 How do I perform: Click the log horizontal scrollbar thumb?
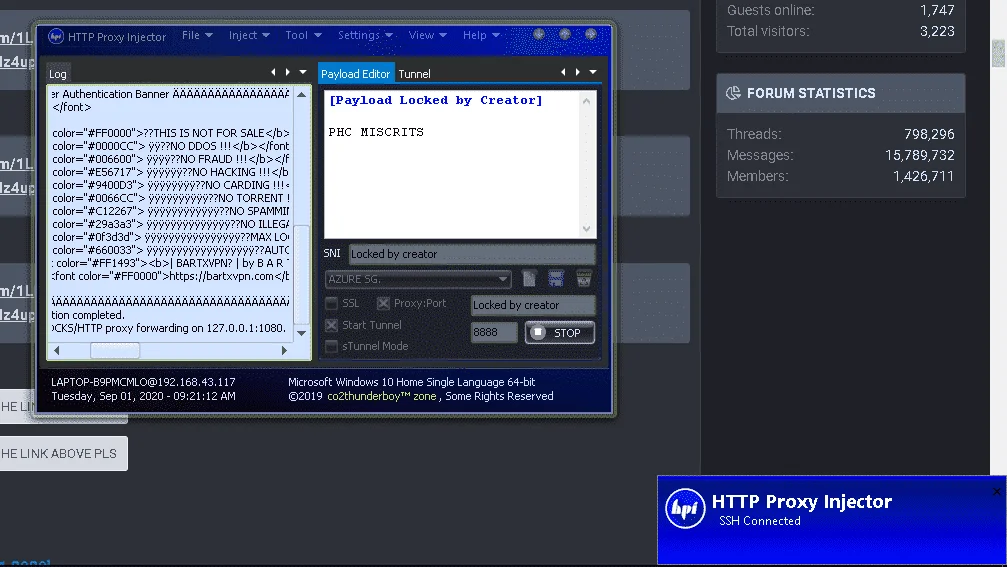(114, 351)
